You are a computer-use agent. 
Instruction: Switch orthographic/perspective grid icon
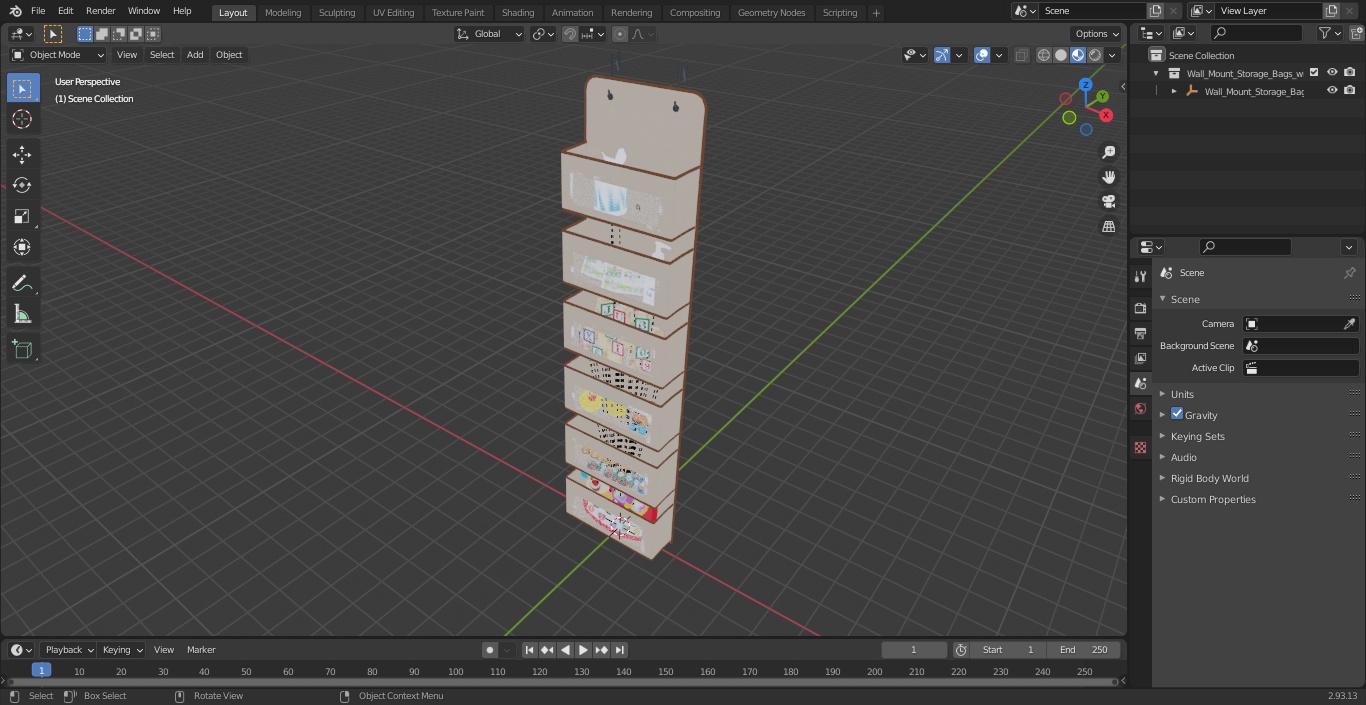[x=1108, y=226]
